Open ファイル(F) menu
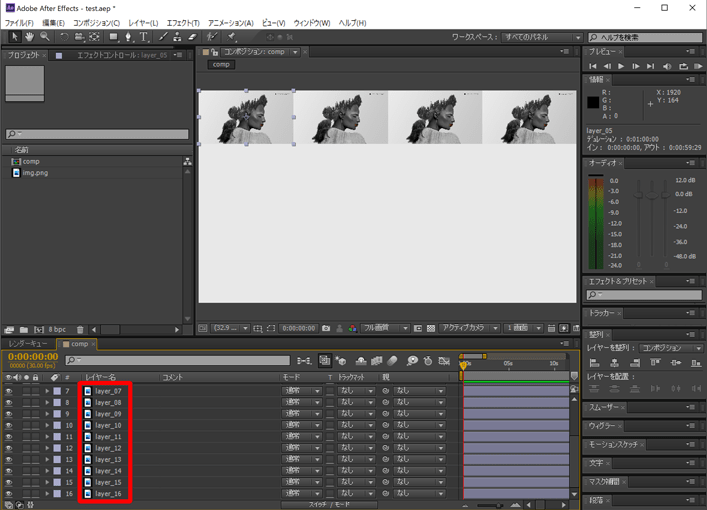This screenshot has height=510, width=707. 19,23
